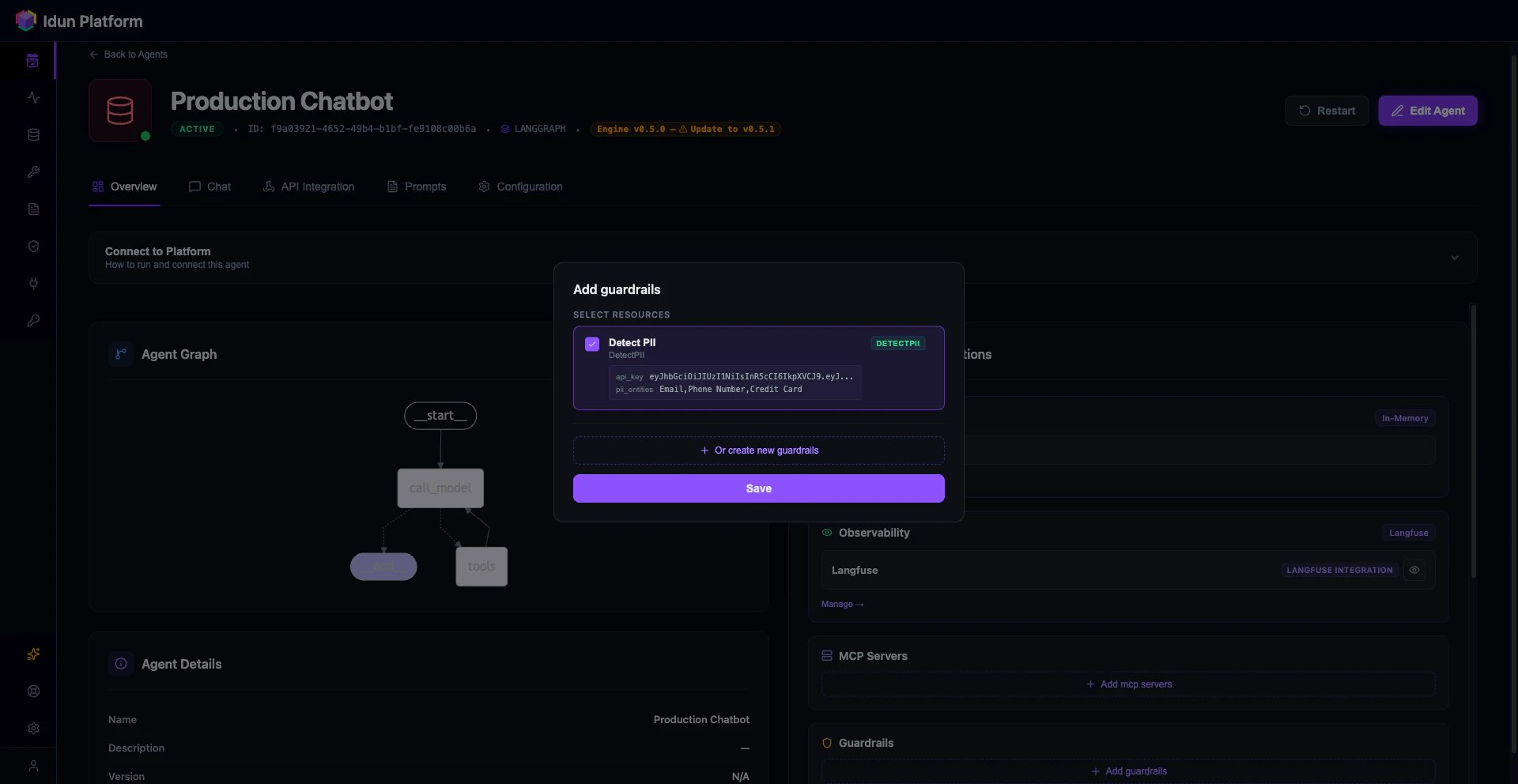Screen dimensions: 1518x784
Task: Toggle the Detect PII checkbox
Action: [592, 344]
